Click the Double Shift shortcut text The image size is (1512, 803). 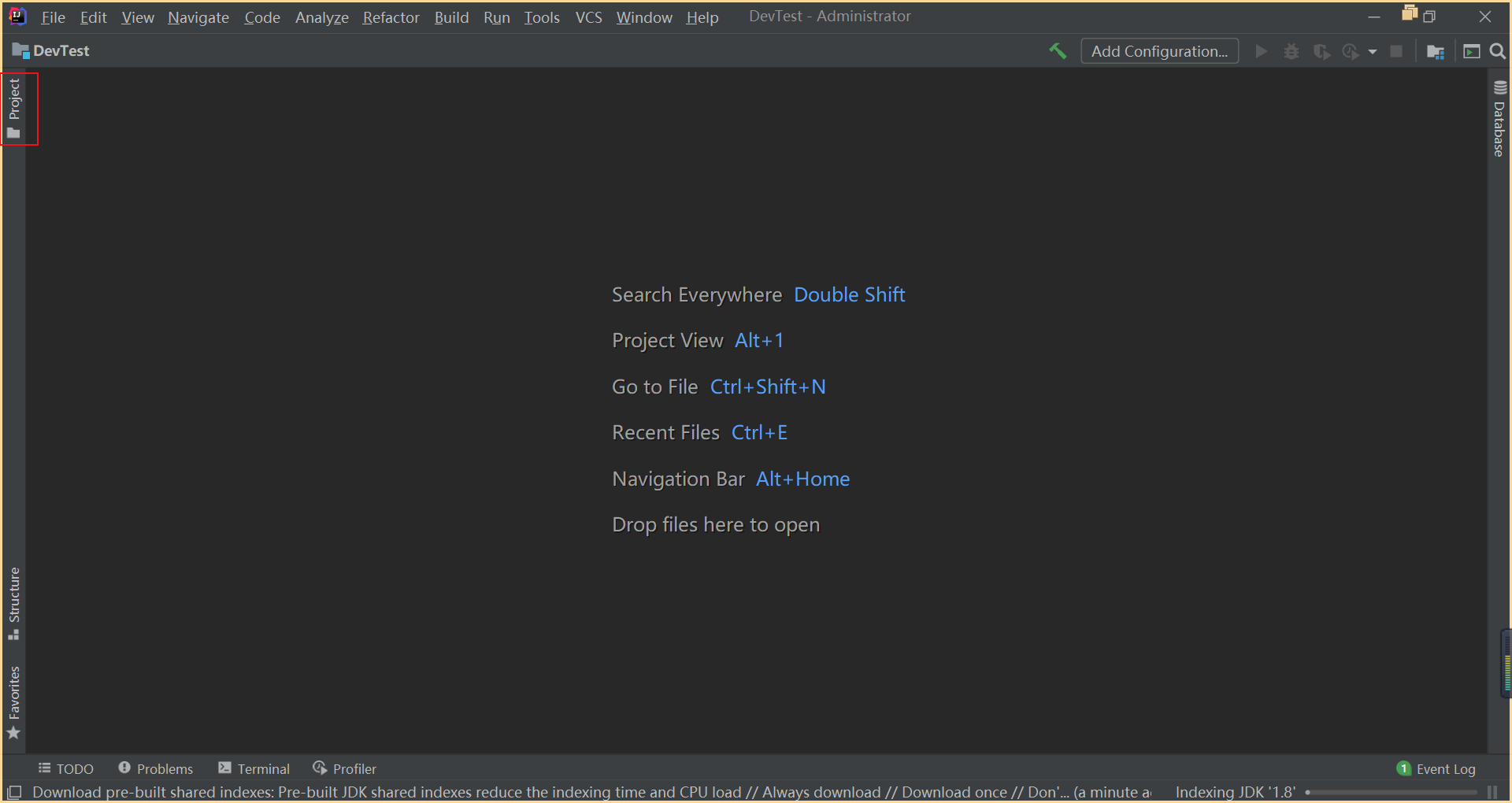(850, 294)
